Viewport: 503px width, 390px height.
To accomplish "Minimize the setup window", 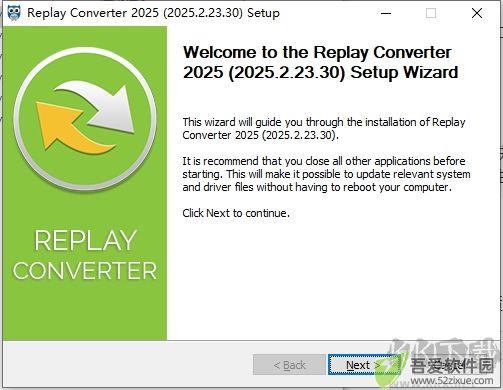I will coord(386,14).
